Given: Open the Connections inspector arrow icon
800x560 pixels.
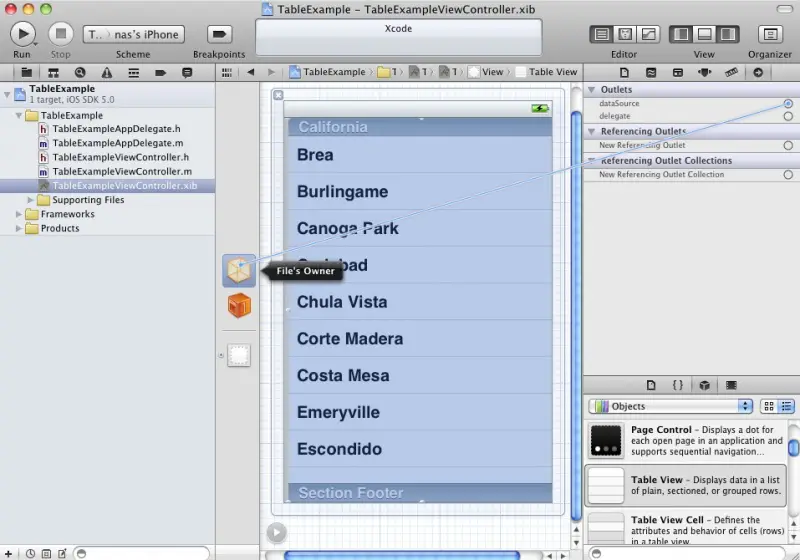Looking at the screenshot, I should pos(758,73).
